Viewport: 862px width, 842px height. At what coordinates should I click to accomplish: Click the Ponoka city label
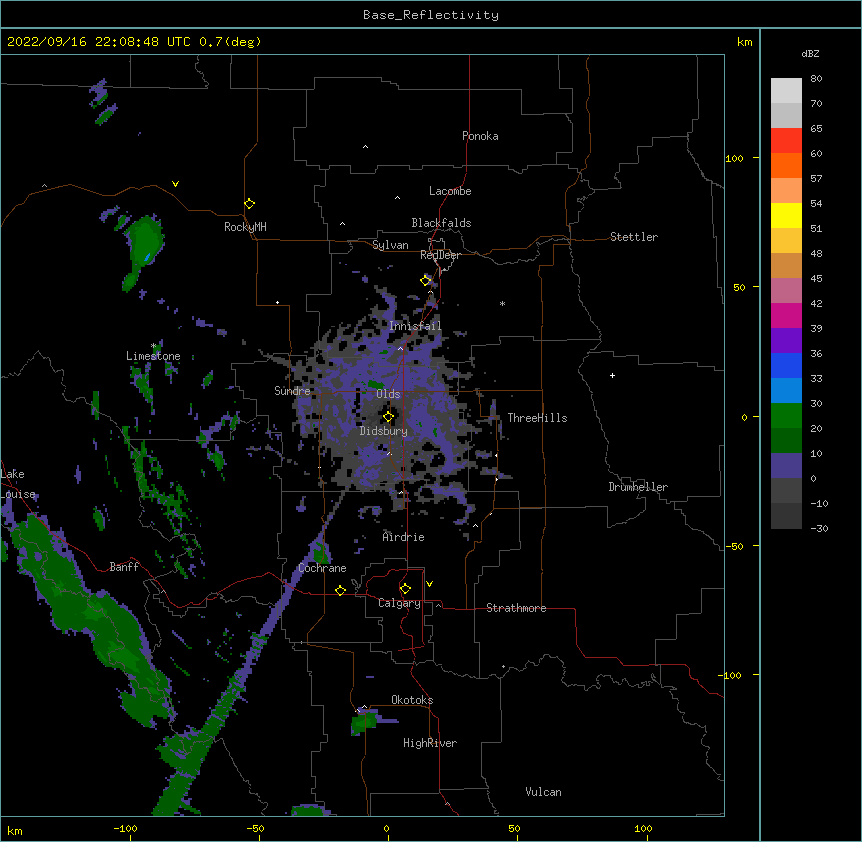point(480,136)
